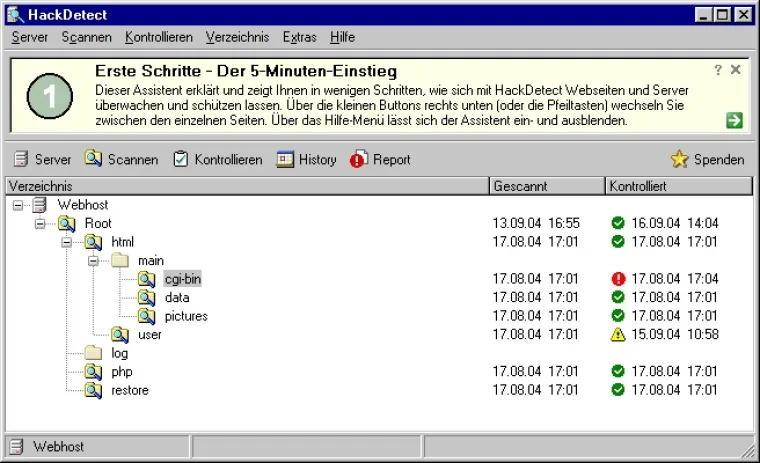The height and width of the screenshot is (463, 760).
Task: Sort by the Gescannt column header
Action: (x=547, y=186)
